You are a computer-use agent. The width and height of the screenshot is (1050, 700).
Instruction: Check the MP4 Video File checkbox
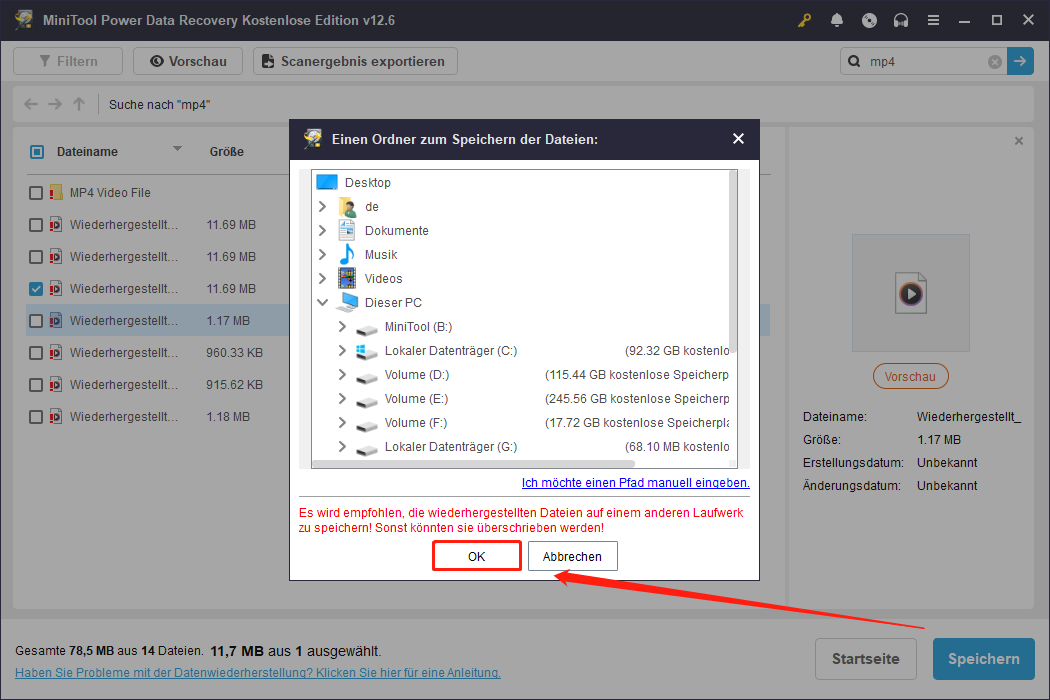[36, 193]
